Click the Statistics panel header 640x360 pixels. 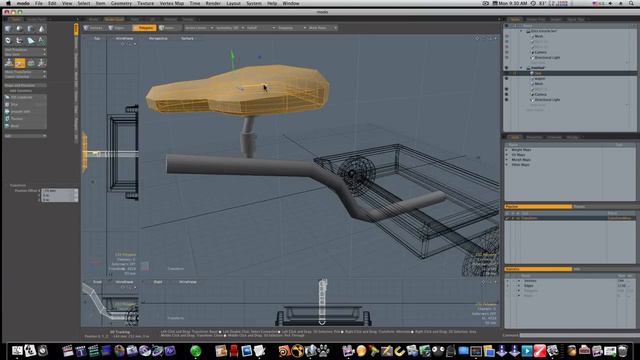click(x=538, y=269)
